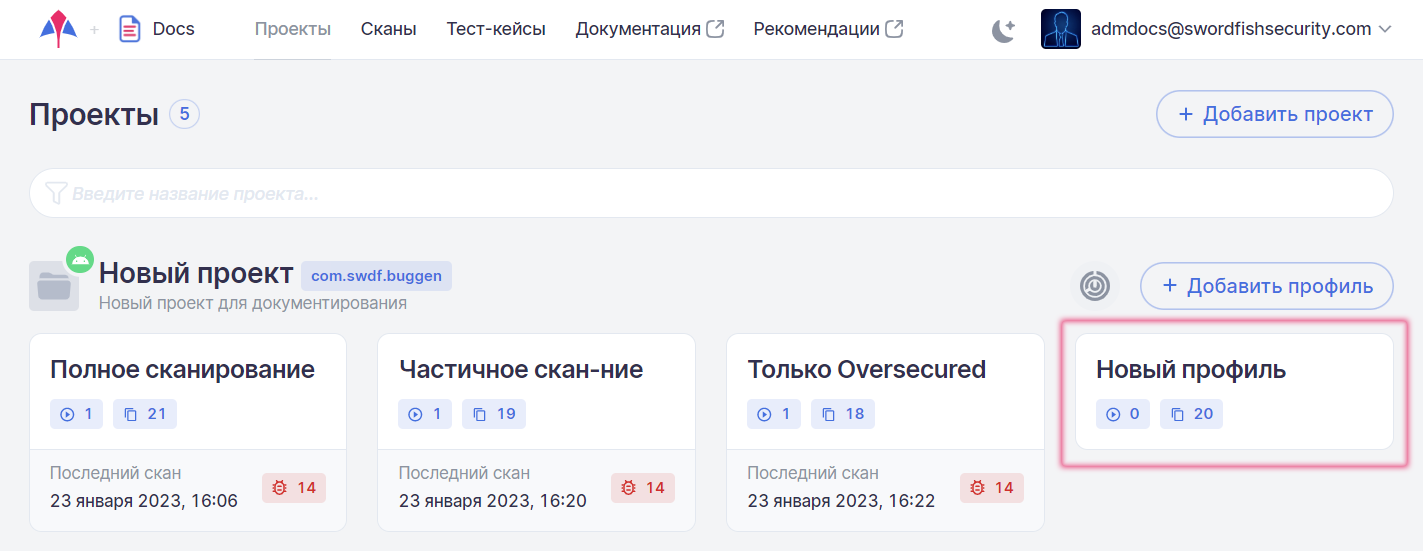Click the Stingray logo icon
The height and width of the screenshot is (551, 1423).
pyautogui.click(x=58, y=29)
